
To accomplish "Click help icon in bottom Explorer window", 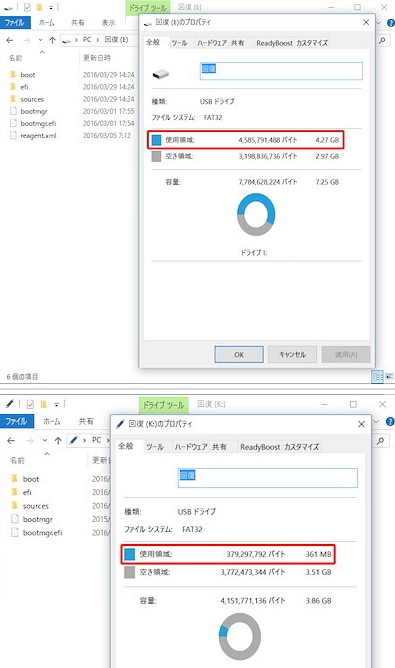I will tap(390, 422).
